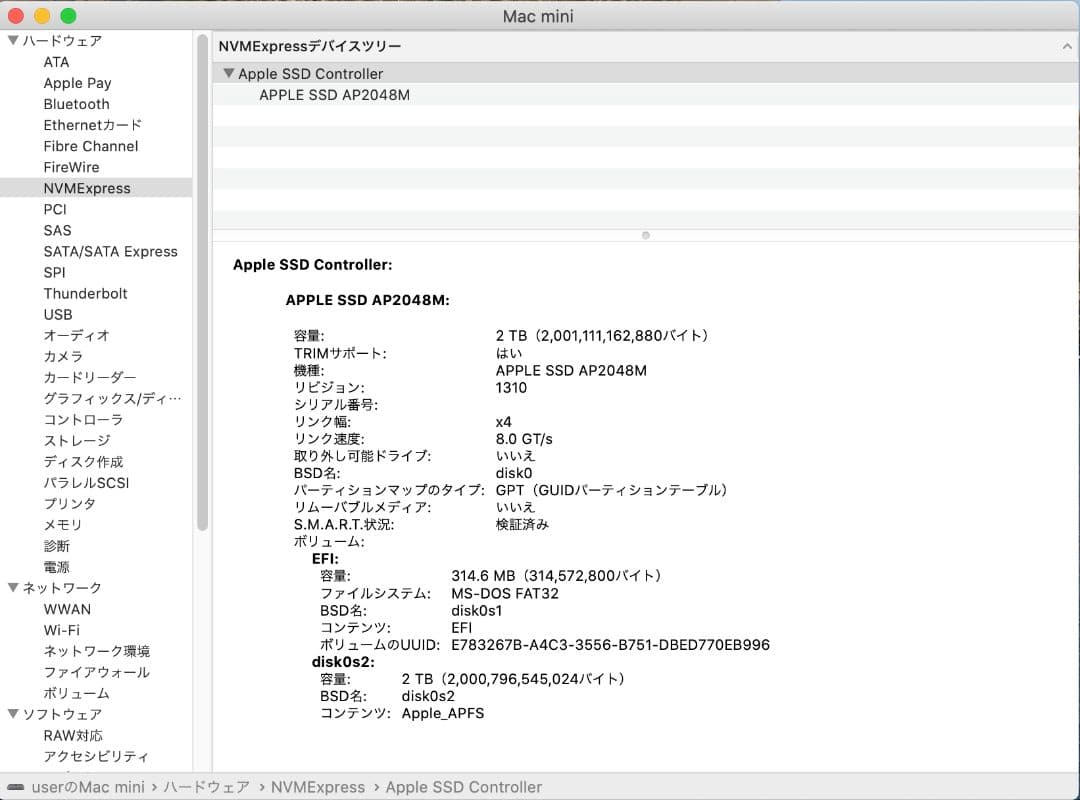The image size is (1080, 800).
Task: Select パラレルSCSI in the sidebar
Action: point(86,482)
